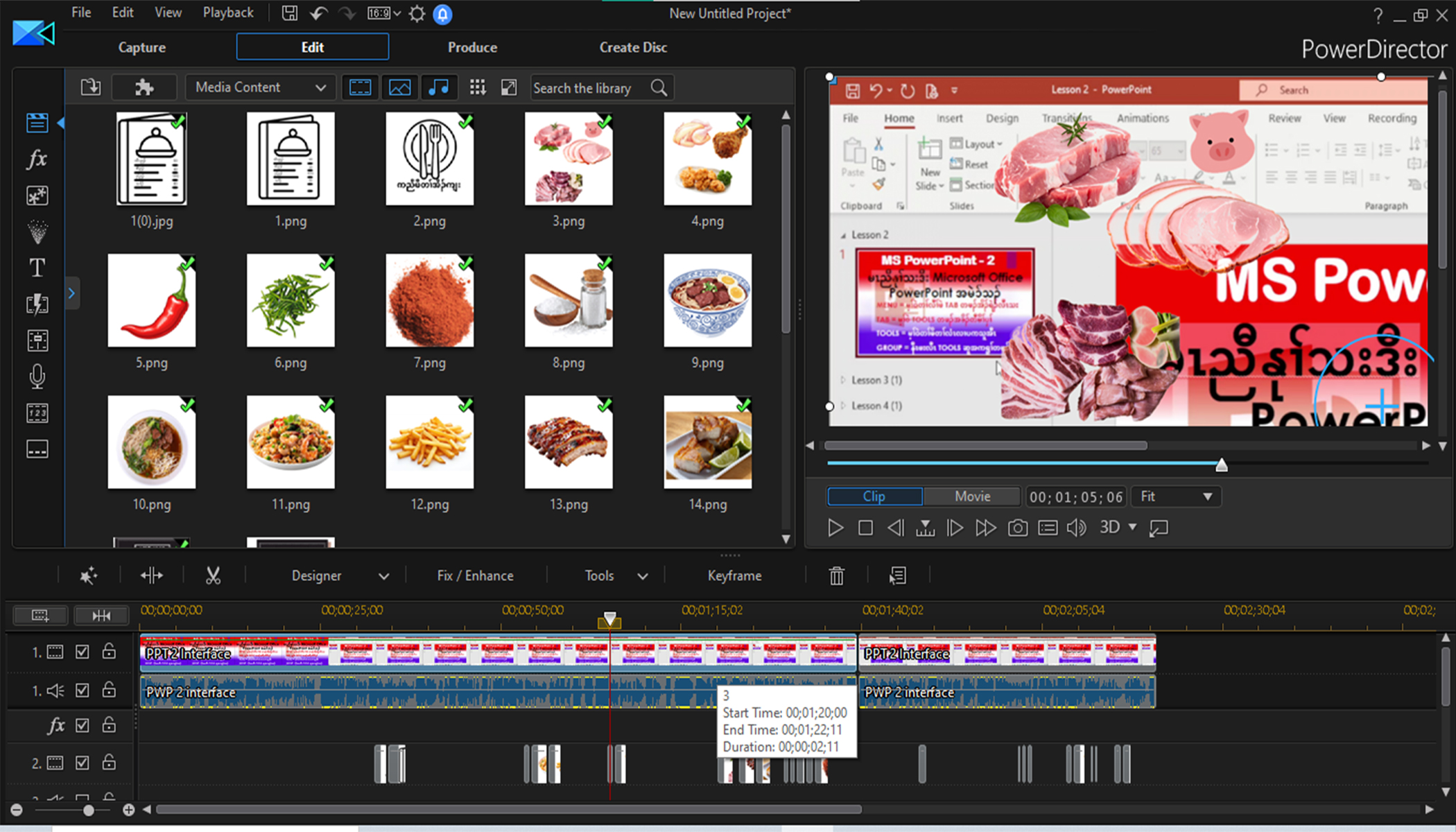The height and width of the screenshot is (832, 1456).
Task: Click the Keyframe button
Action: (x=734, y=575)
